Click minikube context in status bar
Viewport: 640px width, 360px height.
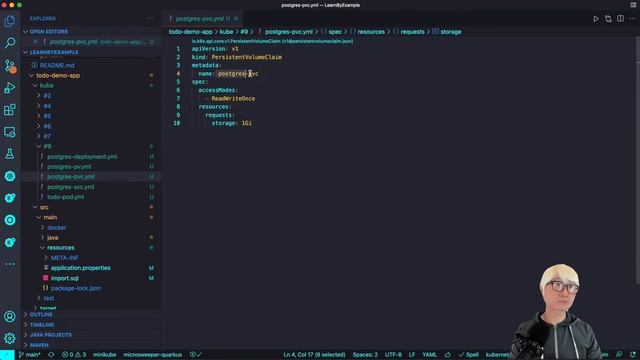(x=104, y=355)
